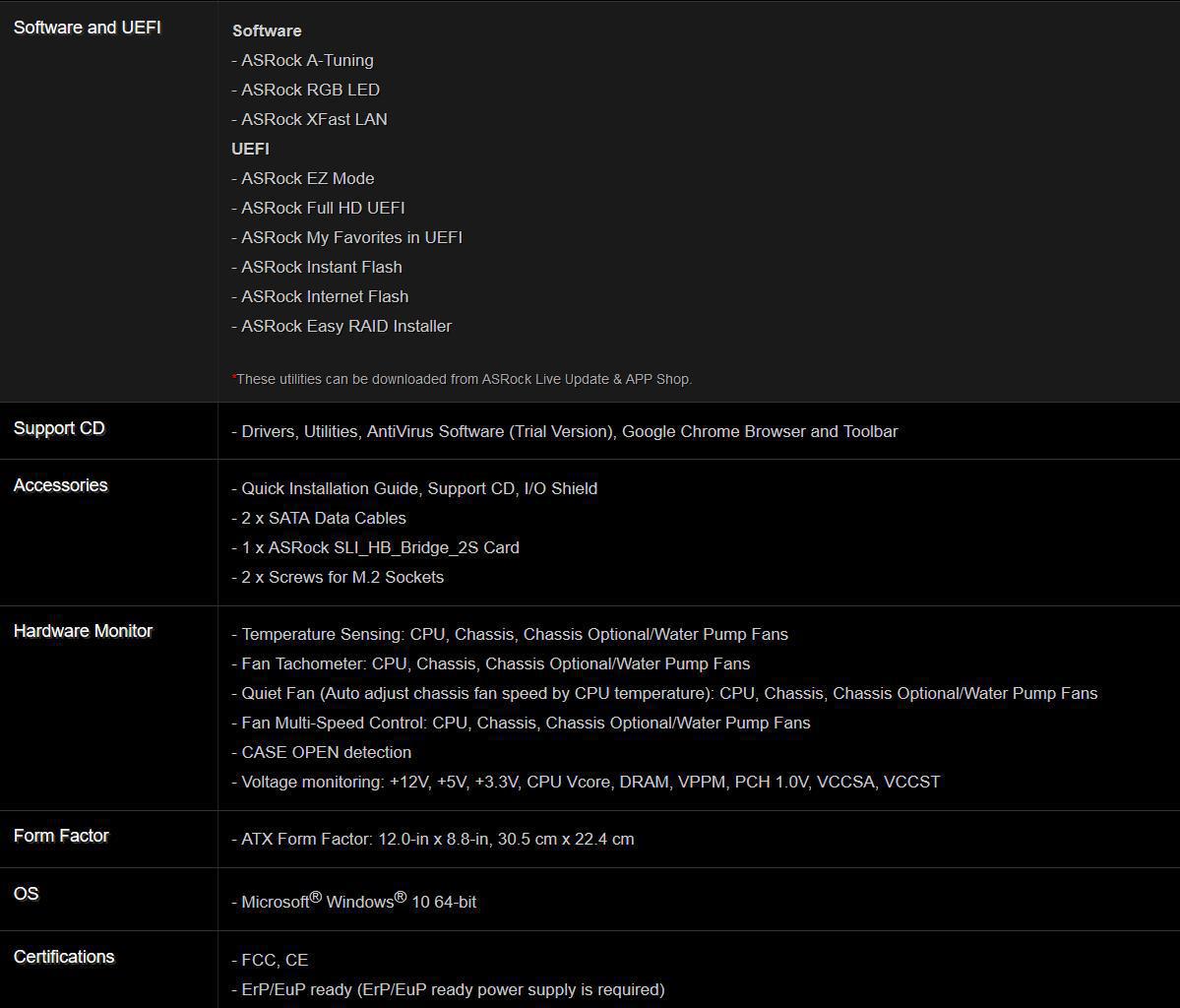Click the 'Support CD' row label
The image size is (1180, 1008).
59,428
